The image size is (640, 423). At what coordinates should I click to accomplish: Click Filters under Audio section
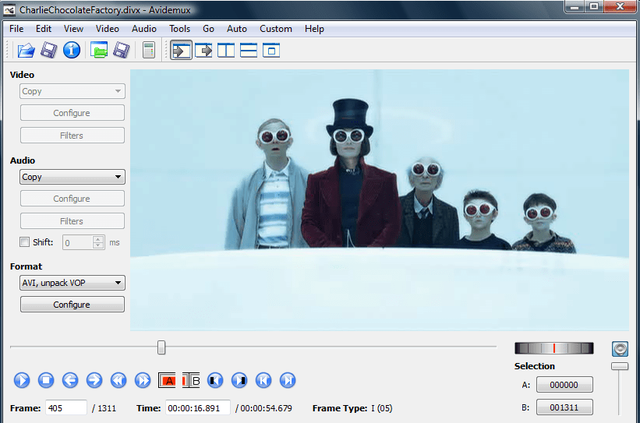pyautogui.click(x=72, y=221)
